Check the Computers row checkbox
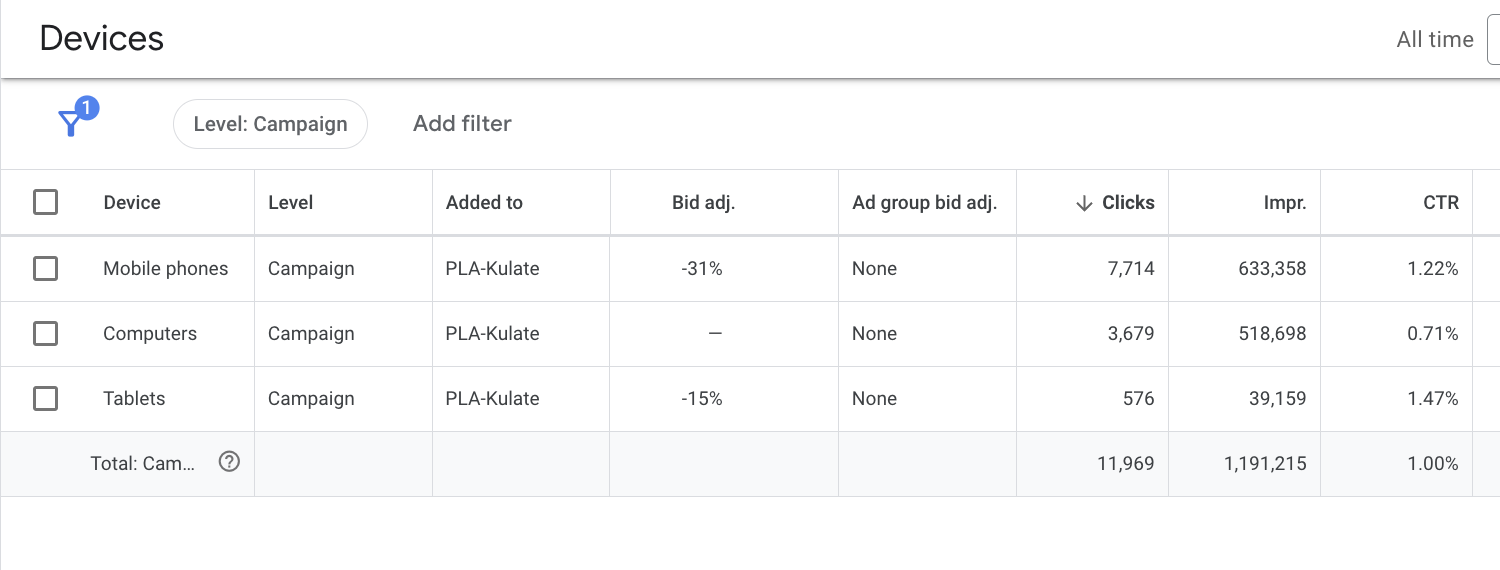This screenshot has width=1500, height=570. 45,333
